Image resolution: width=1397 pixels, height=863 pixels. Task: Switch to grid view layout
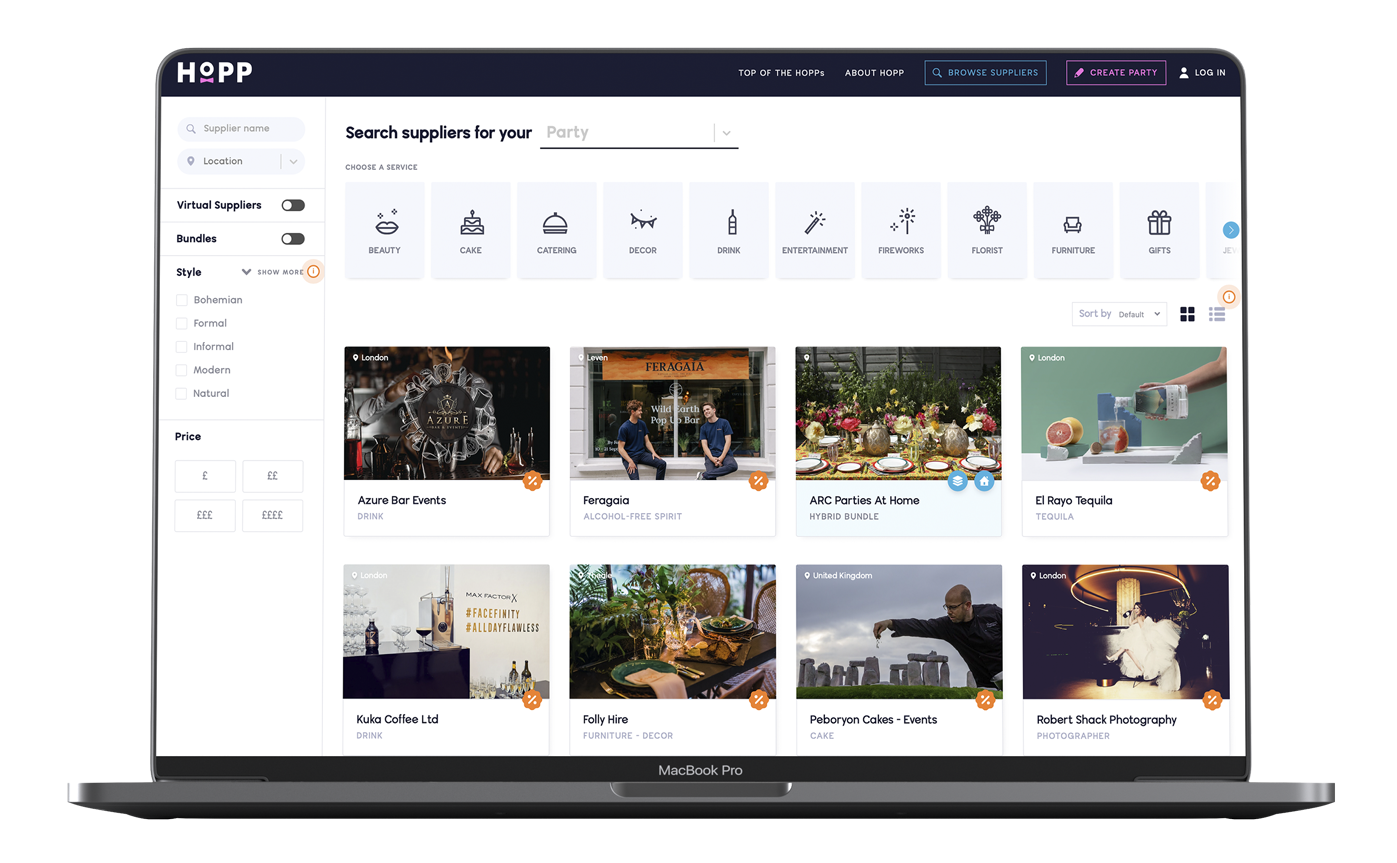pos(1187,314)
